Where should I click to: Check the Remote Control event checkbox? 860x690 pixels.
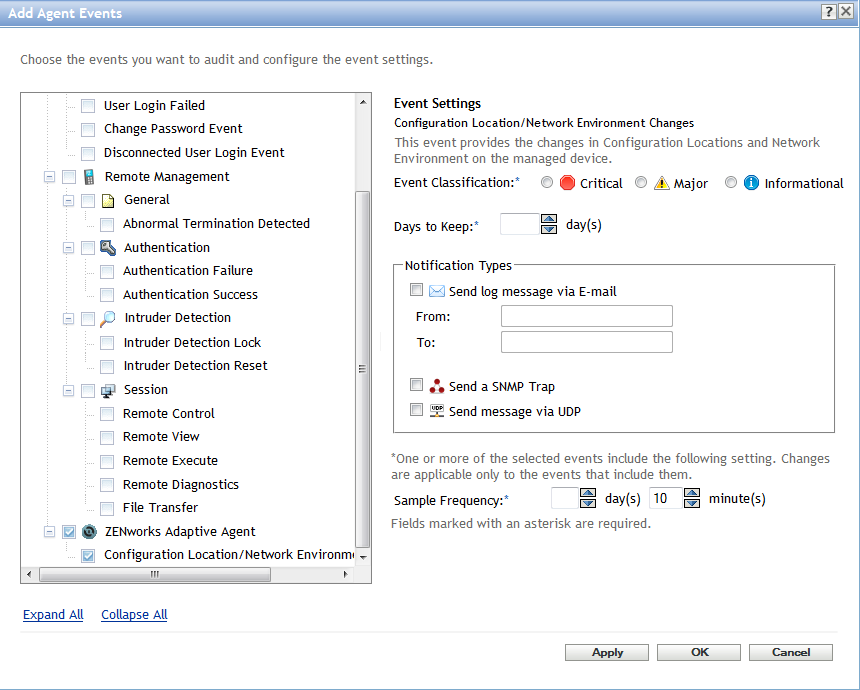pos(107,413)
